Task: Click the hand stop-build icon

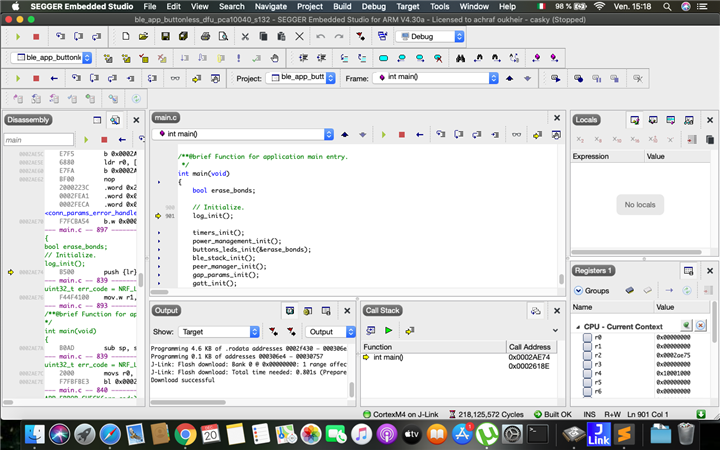Action: click(x=274, y=58)
